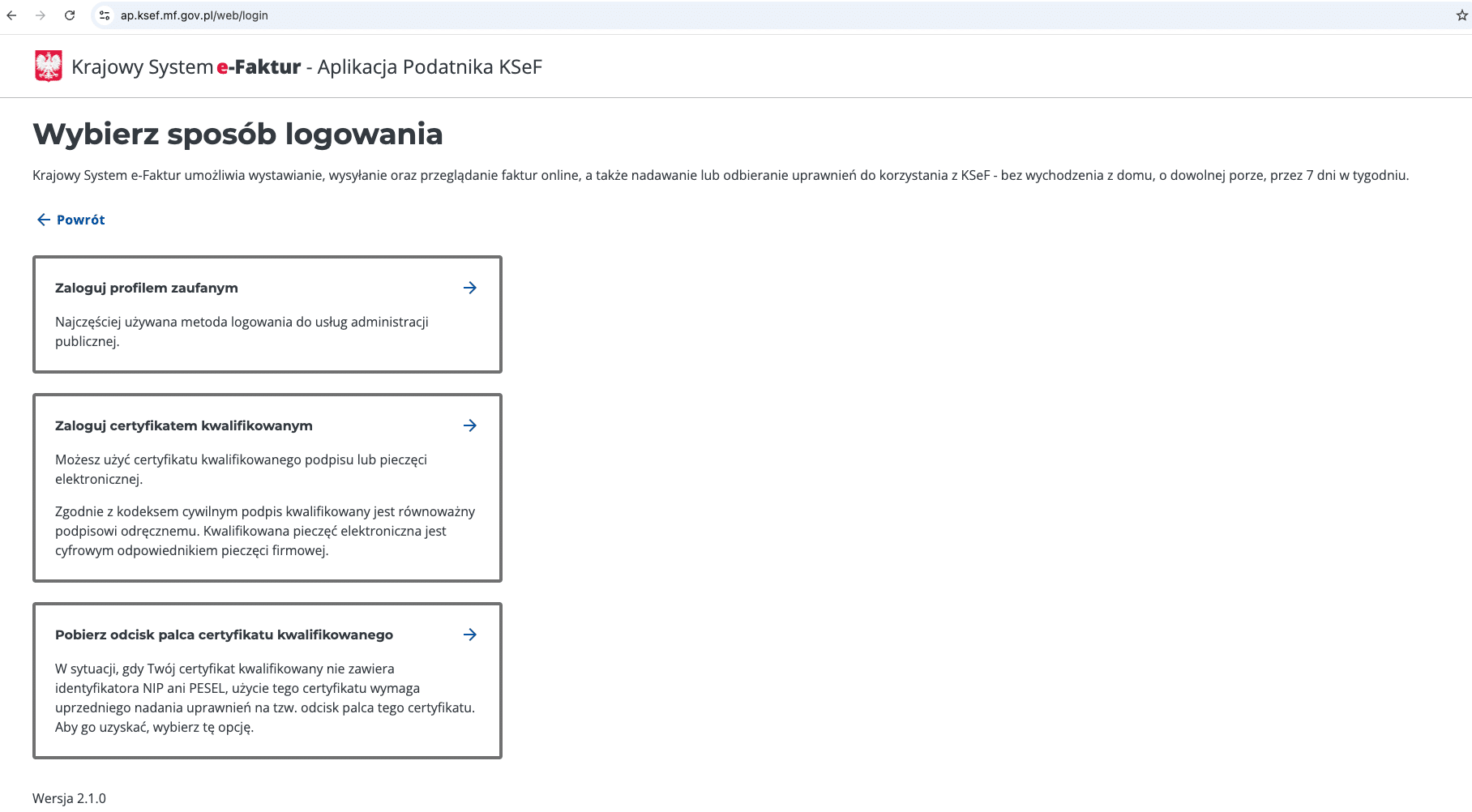
Task: Click arrow icon in certyfikatem kwalifikowanym card
Action: pos(469,425)
